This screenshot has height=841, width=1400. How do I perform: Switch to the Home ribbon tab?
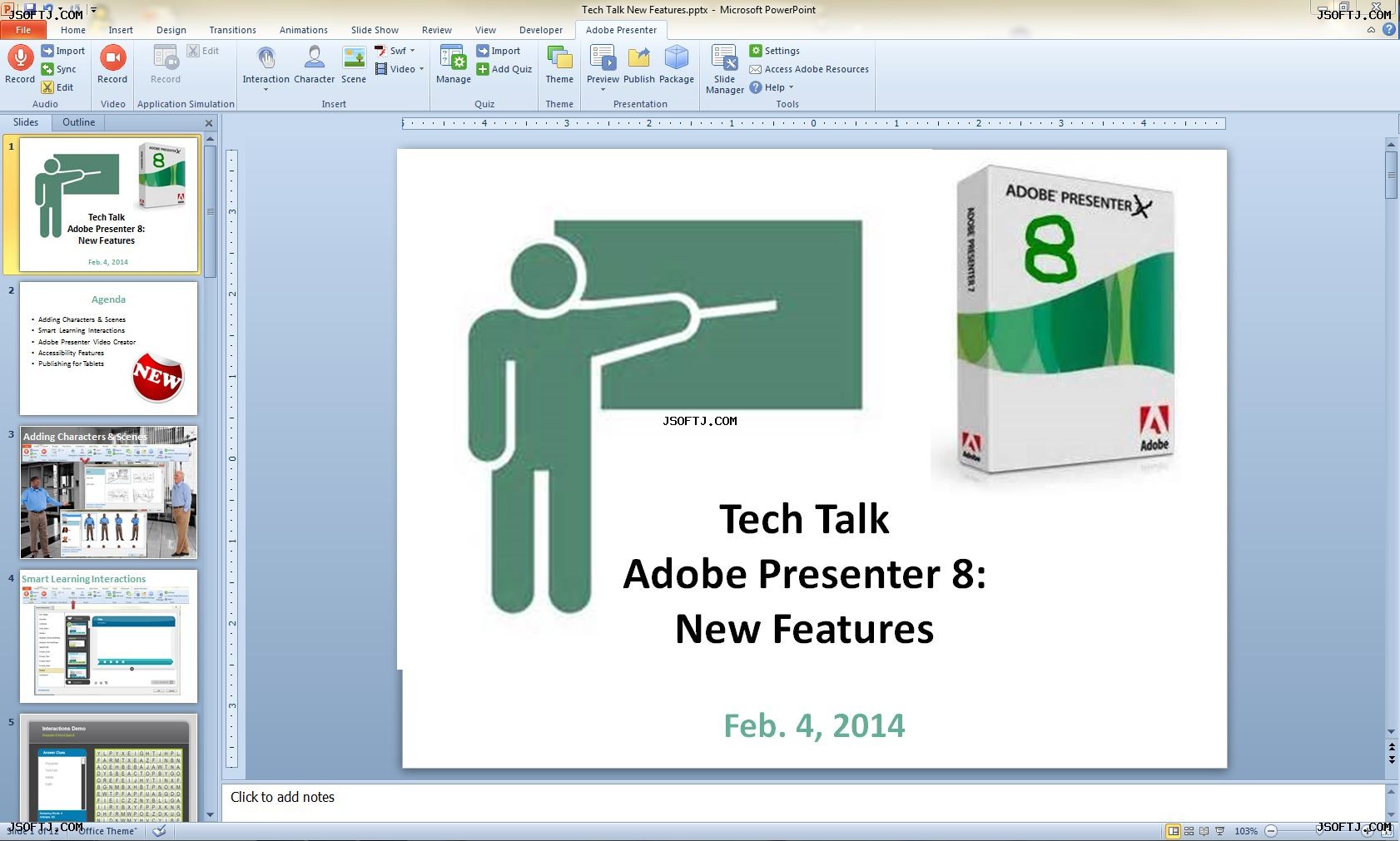(x=73, y=30)
